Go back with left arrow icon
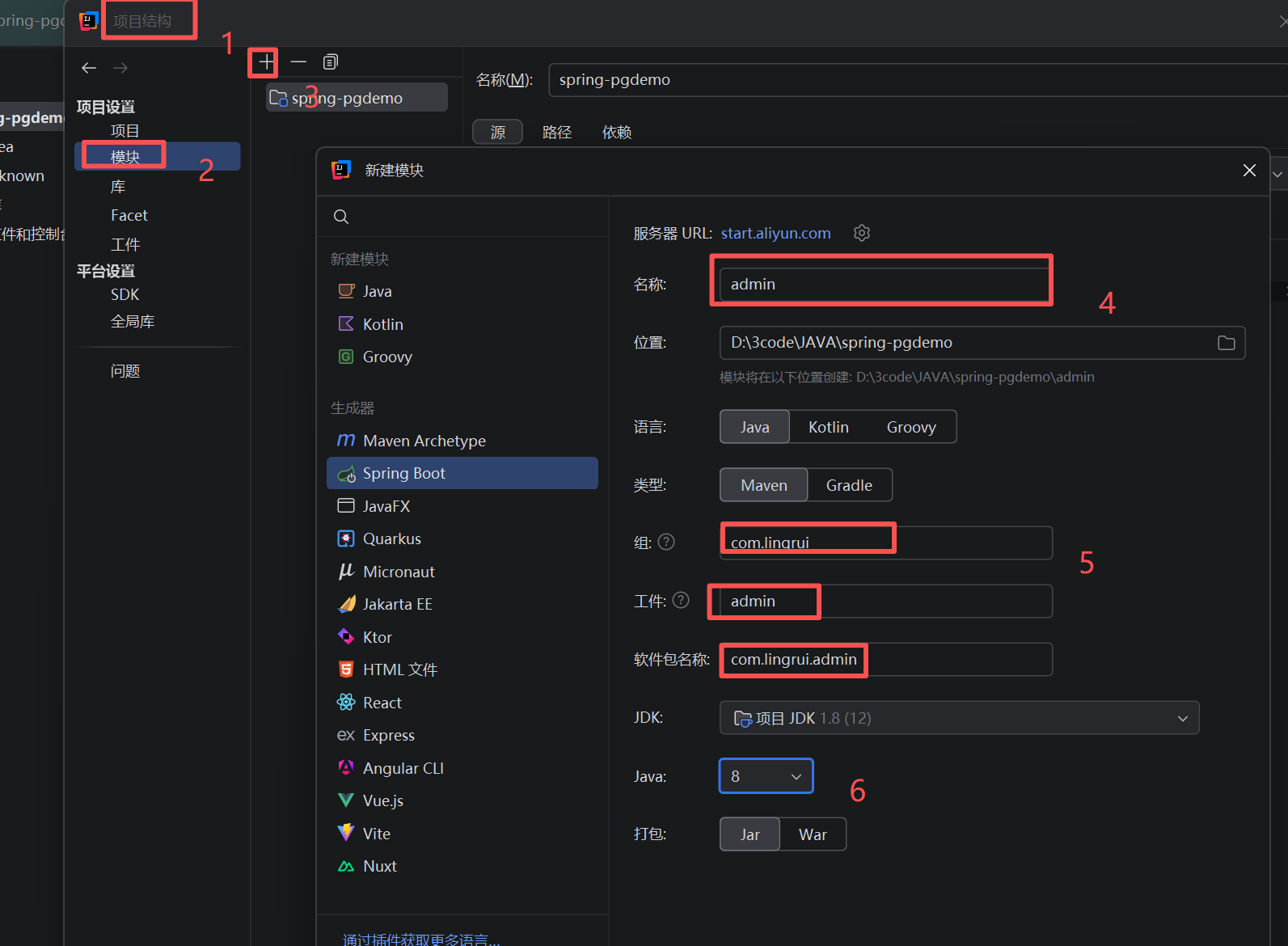 point(89,68)
